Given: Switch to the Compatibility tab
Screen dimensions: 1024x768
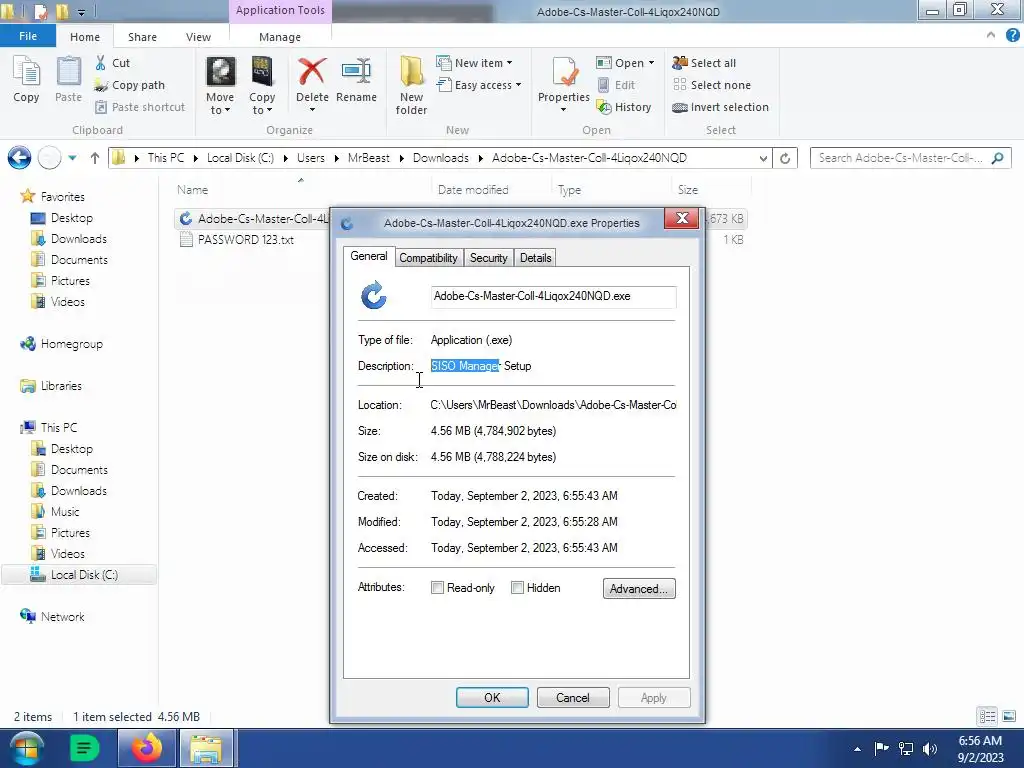Looking at the screenshot, I should coord(428,258).
